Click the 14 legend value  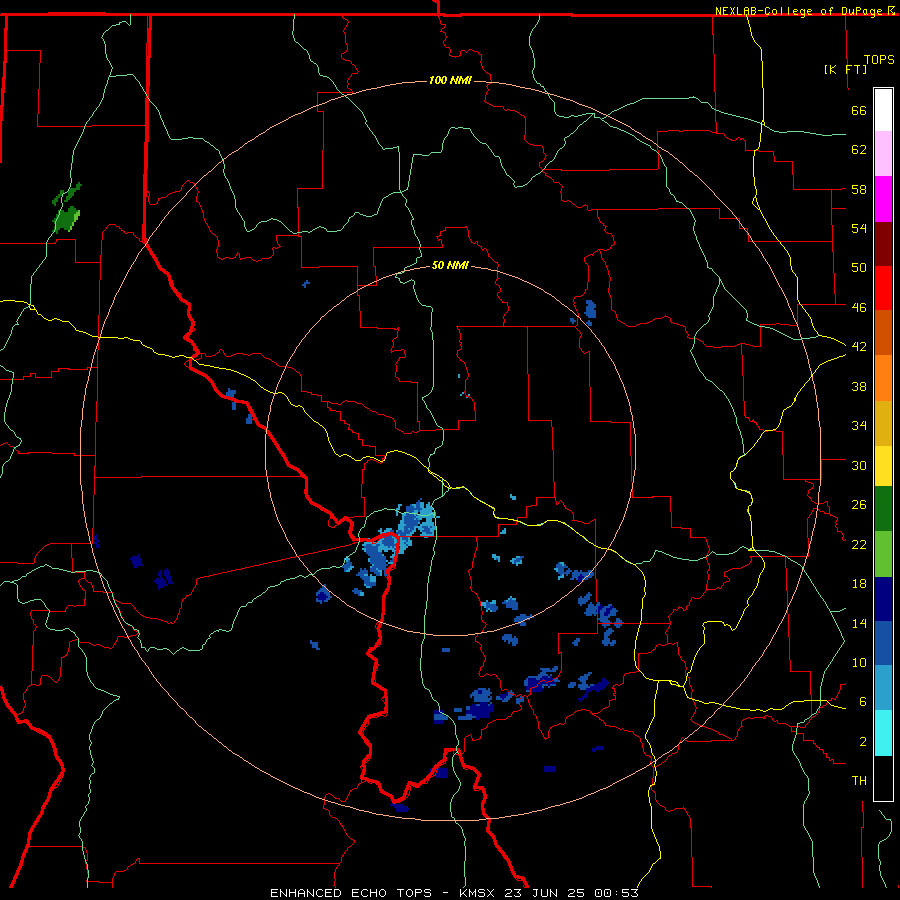(x=859, y=623)
